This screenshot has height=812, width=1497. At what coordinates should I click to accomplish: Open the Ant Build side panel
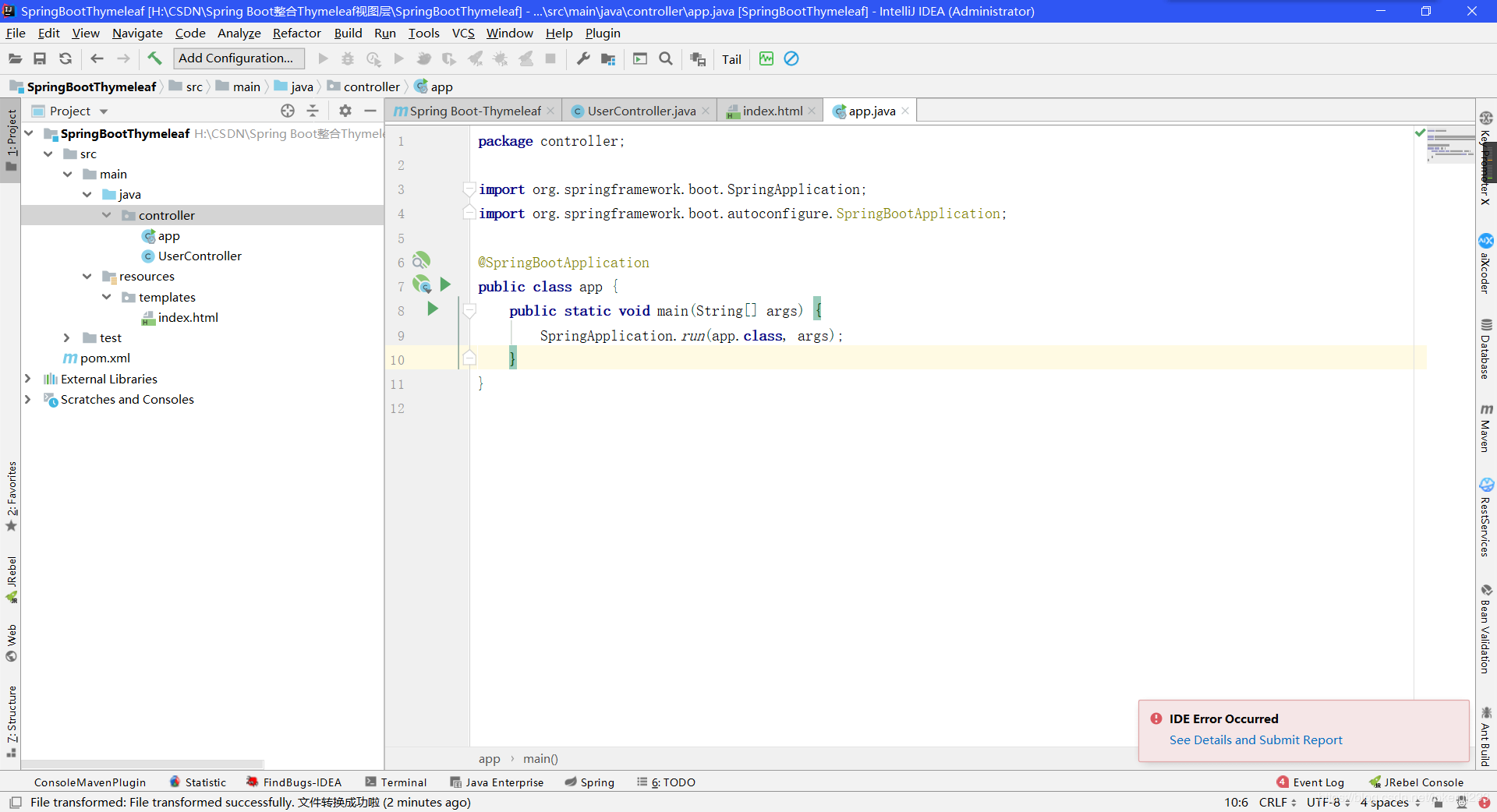1486,736
